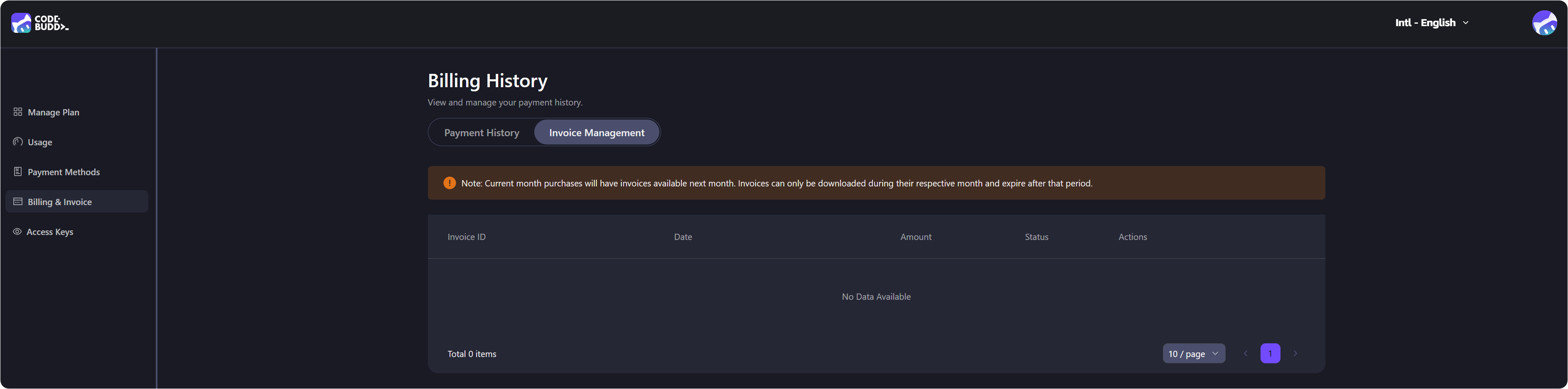Open the Intl - English language dropdown

[x=1432, y=22]
